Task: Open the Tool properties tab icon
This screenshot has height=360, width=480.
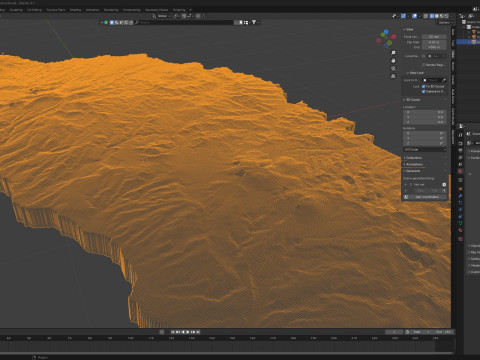Action: 460,135
